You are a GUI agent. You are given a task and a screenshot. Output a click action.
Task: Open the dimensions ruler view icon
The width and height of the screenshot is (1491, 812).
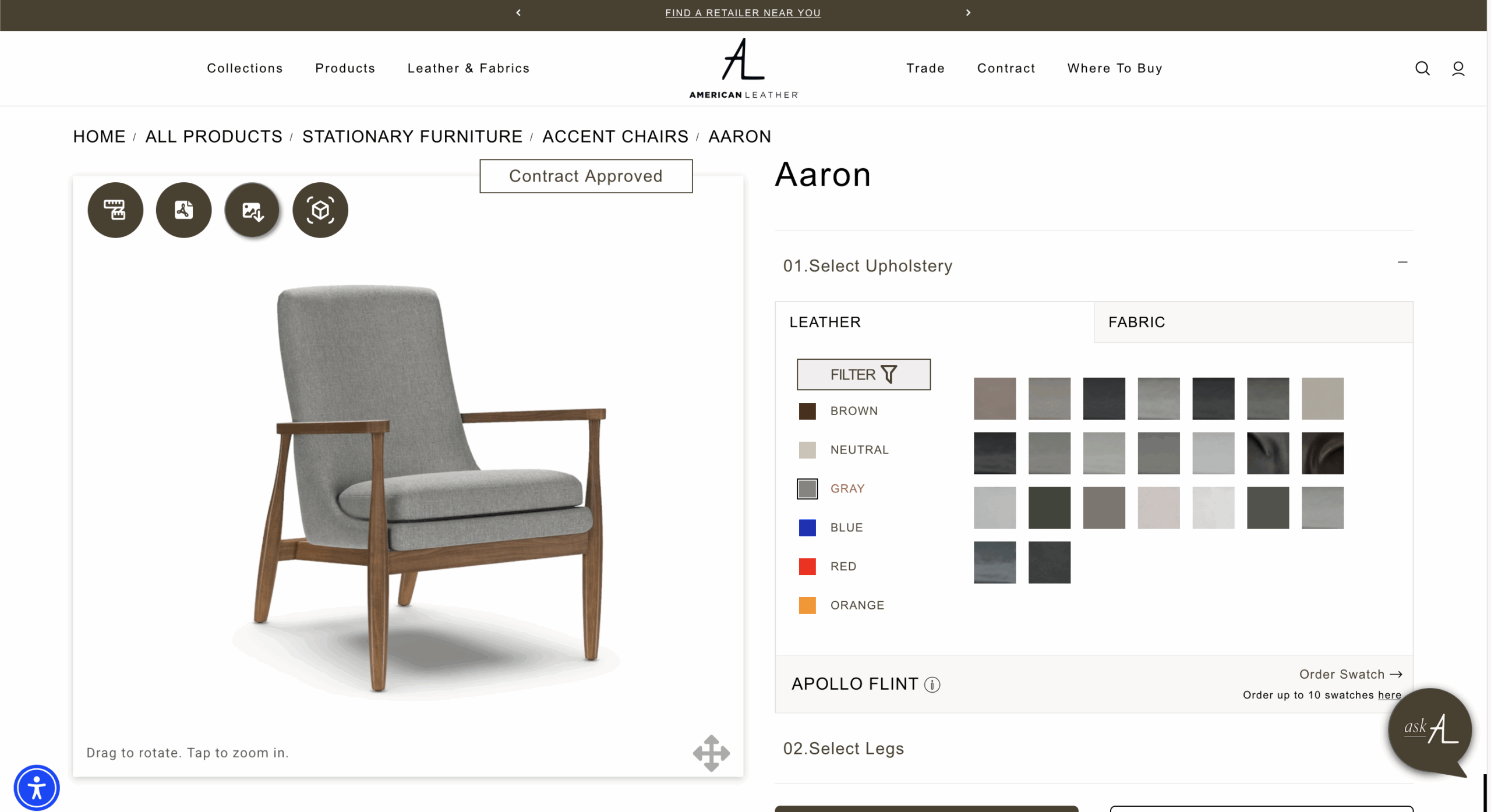coord(115,210)
